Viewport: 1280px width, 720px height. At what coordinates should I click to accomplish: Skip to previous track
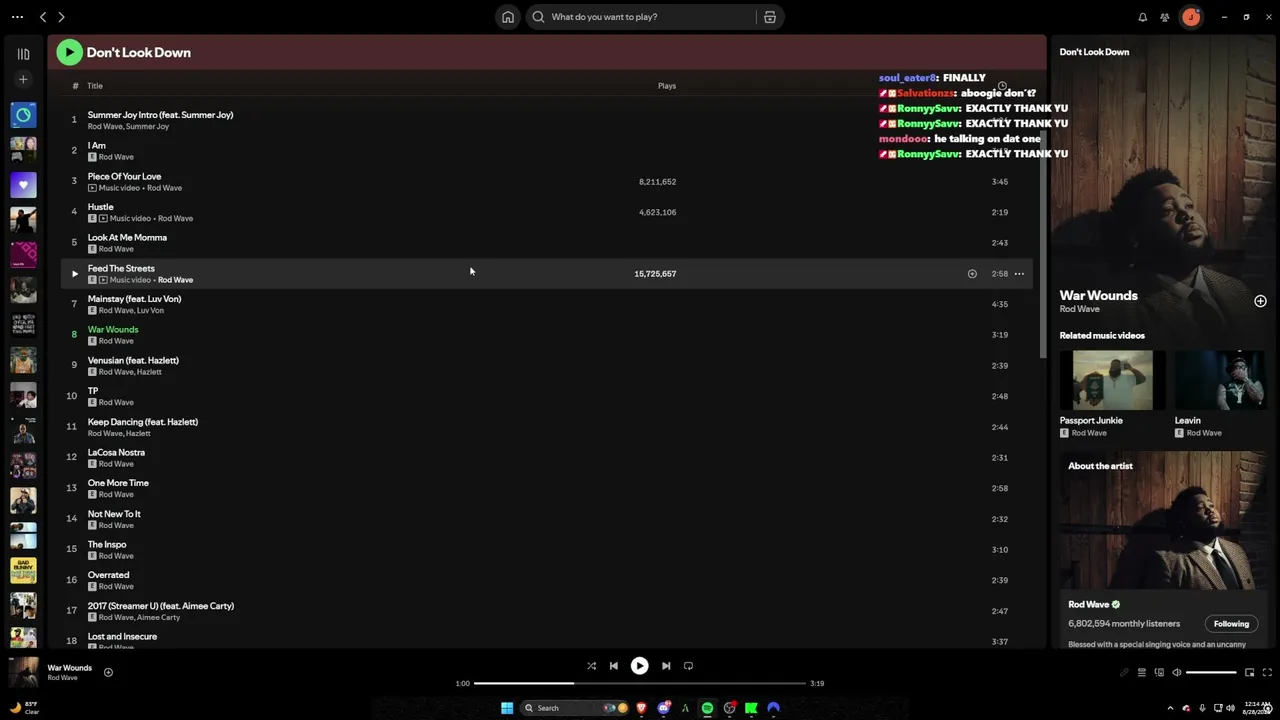(614, 666)
